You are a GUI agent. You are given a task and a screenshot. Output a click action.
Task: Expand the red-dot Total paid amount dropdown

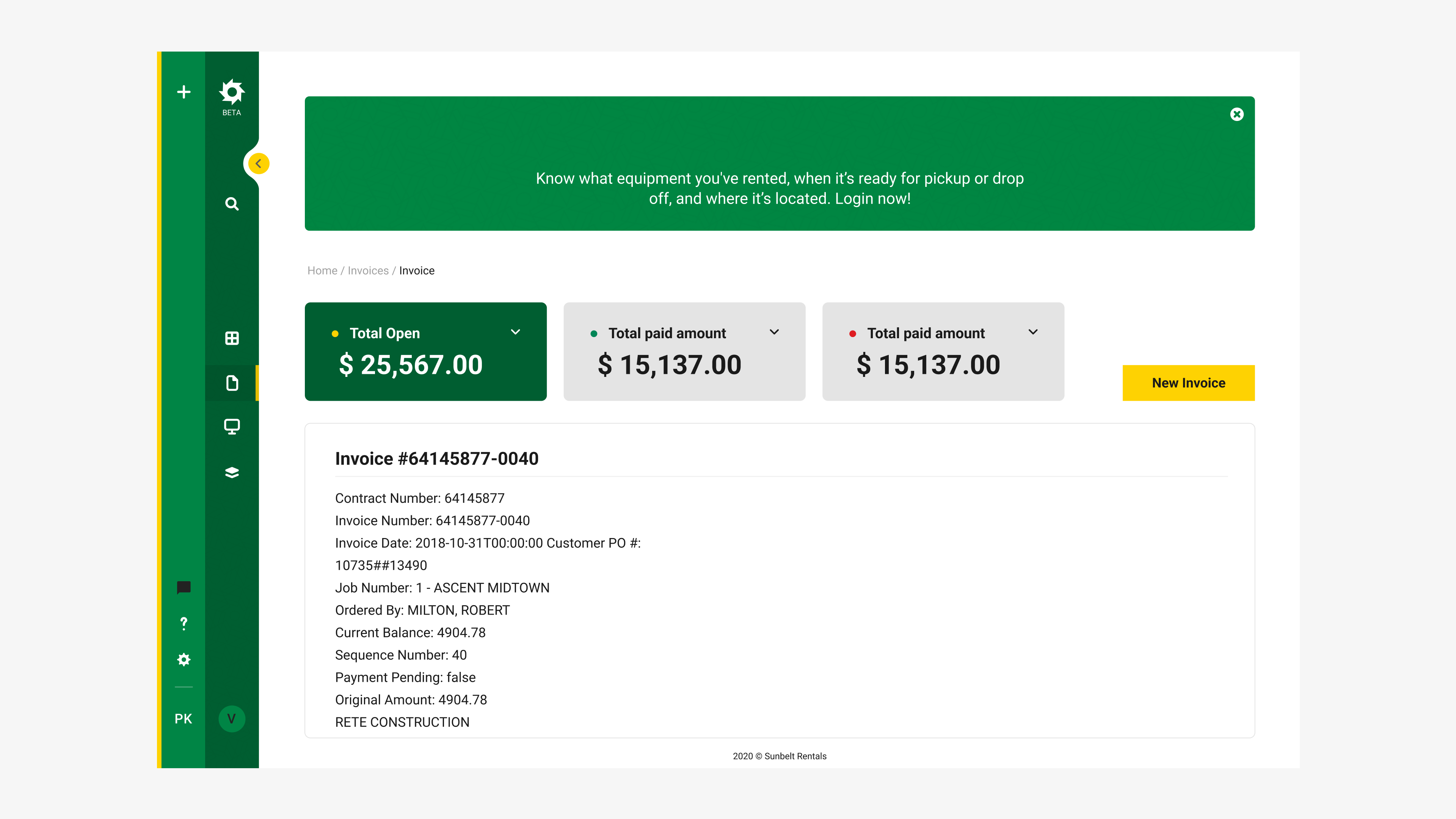pos(1033,333)
